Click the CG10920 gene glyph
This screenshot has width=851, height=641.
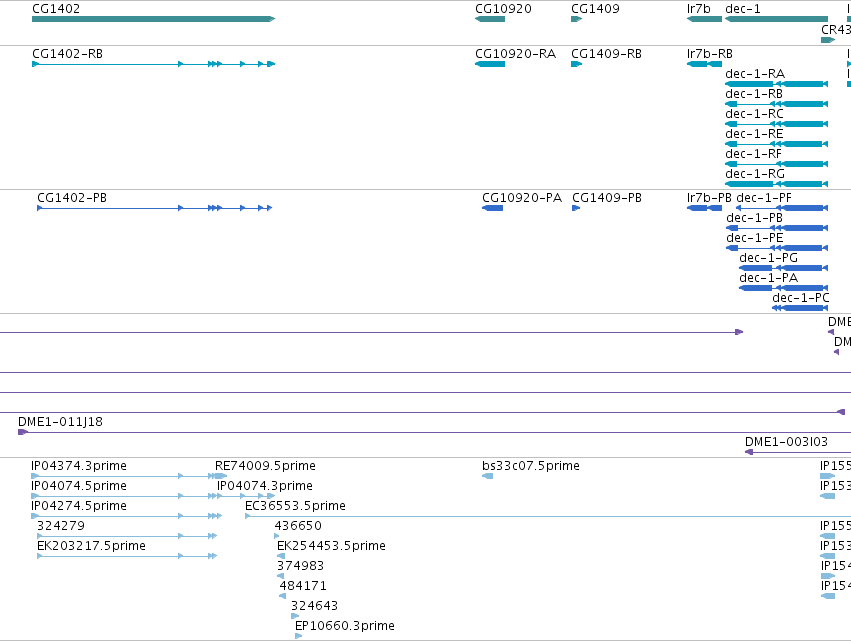click(490, 19)
